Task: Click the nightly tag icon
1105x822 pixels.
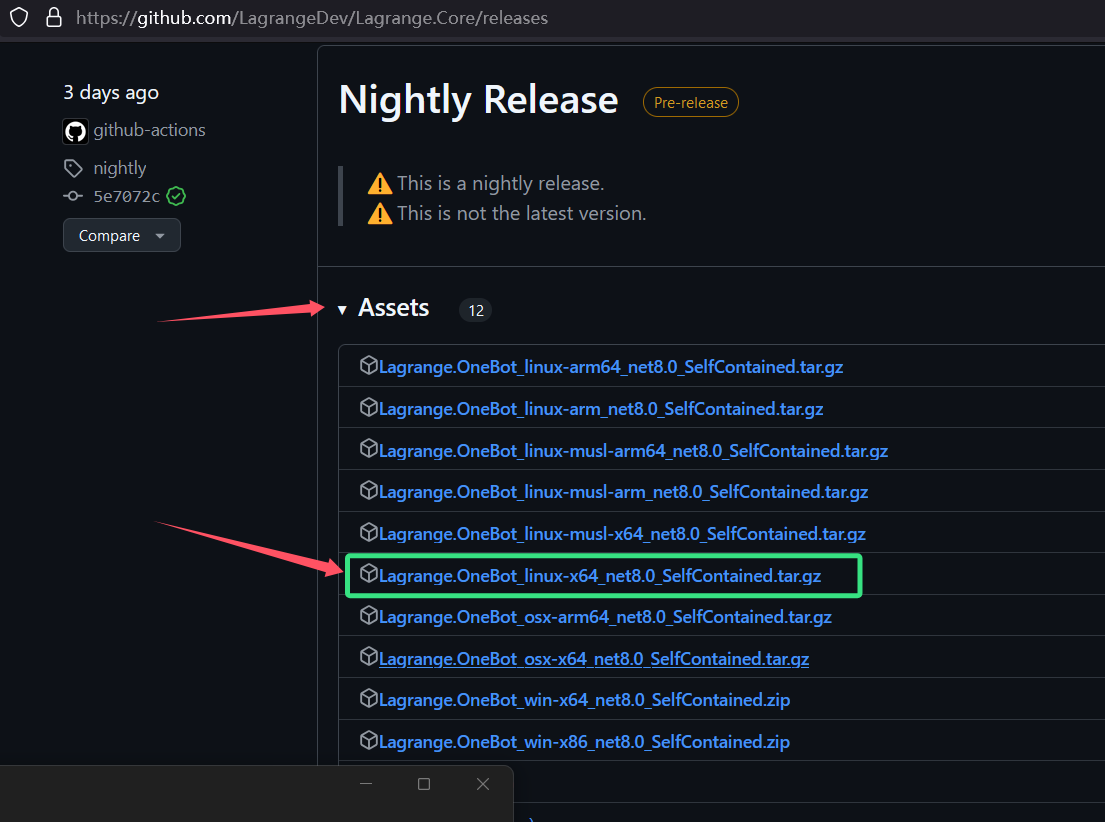Action: click(x=73, y=168)
